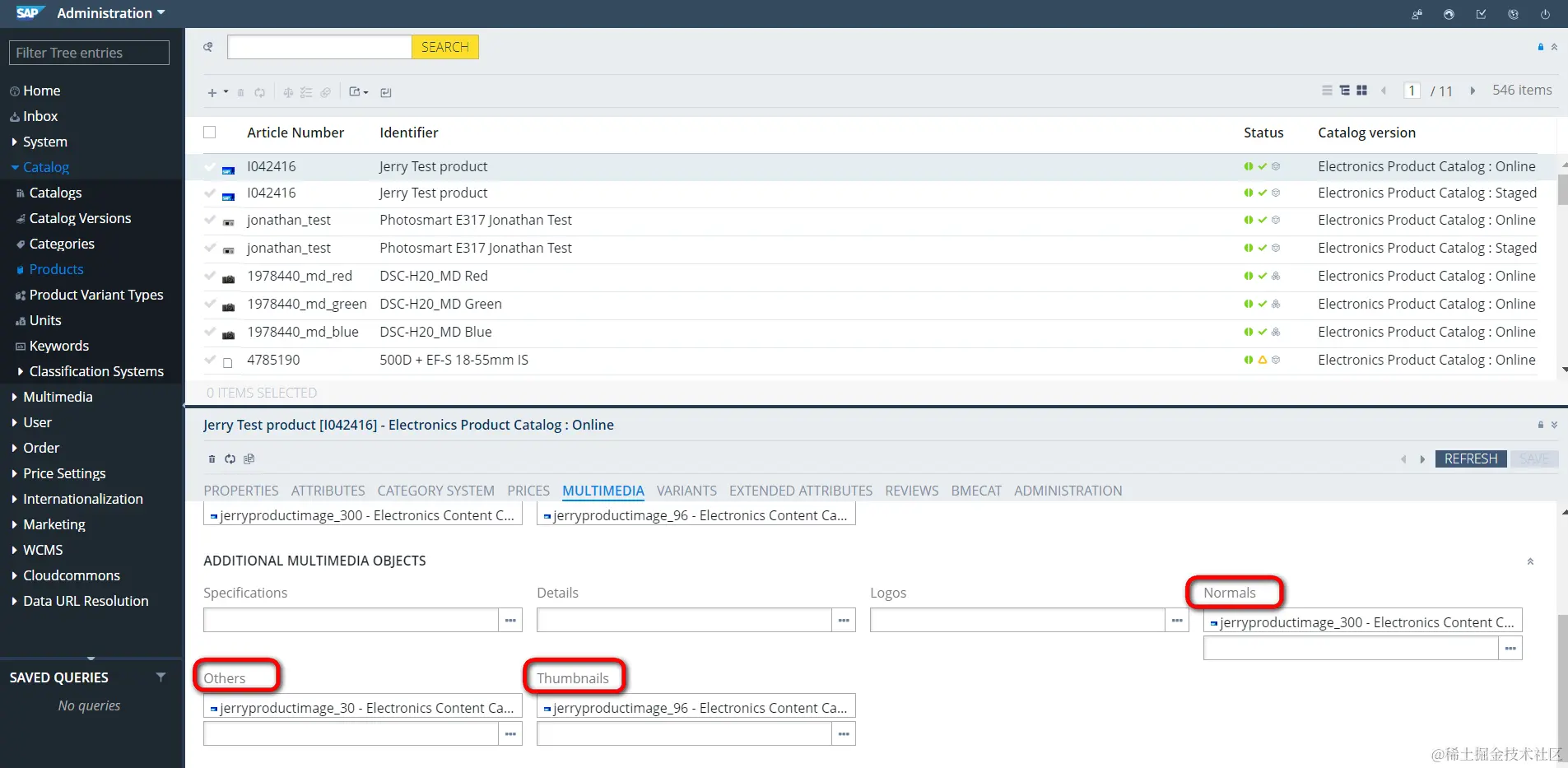The image size is (1568, 768).
Task: Collapse the Catalog tree node
Action: pos(15,167)
